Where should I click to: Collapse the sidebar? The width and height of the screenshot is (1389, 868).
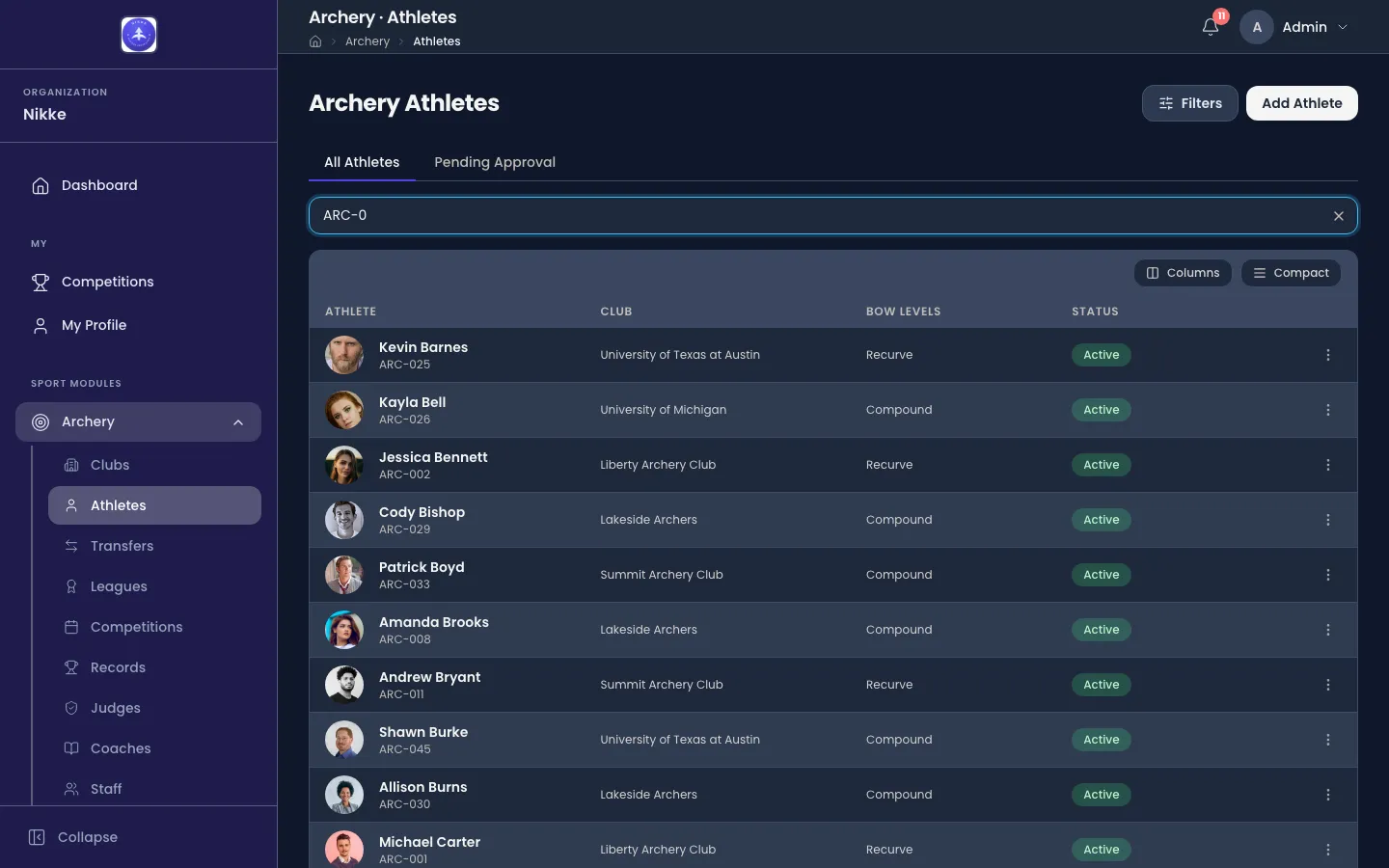pyautogui.click(x=73, y=837)
